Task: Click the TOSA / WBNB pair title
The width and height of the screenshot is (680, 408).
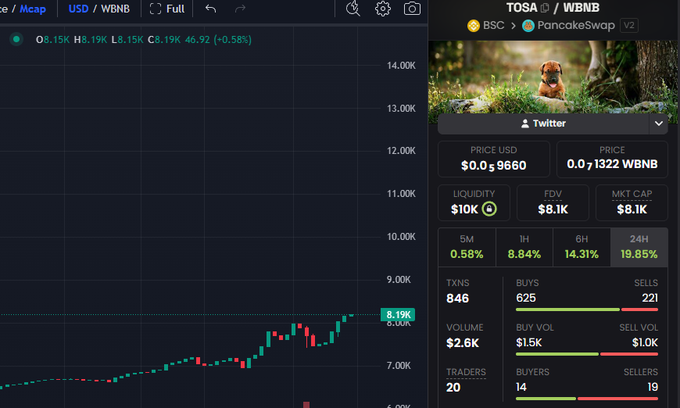Action: pyautogui.click(x=552, y=8)
